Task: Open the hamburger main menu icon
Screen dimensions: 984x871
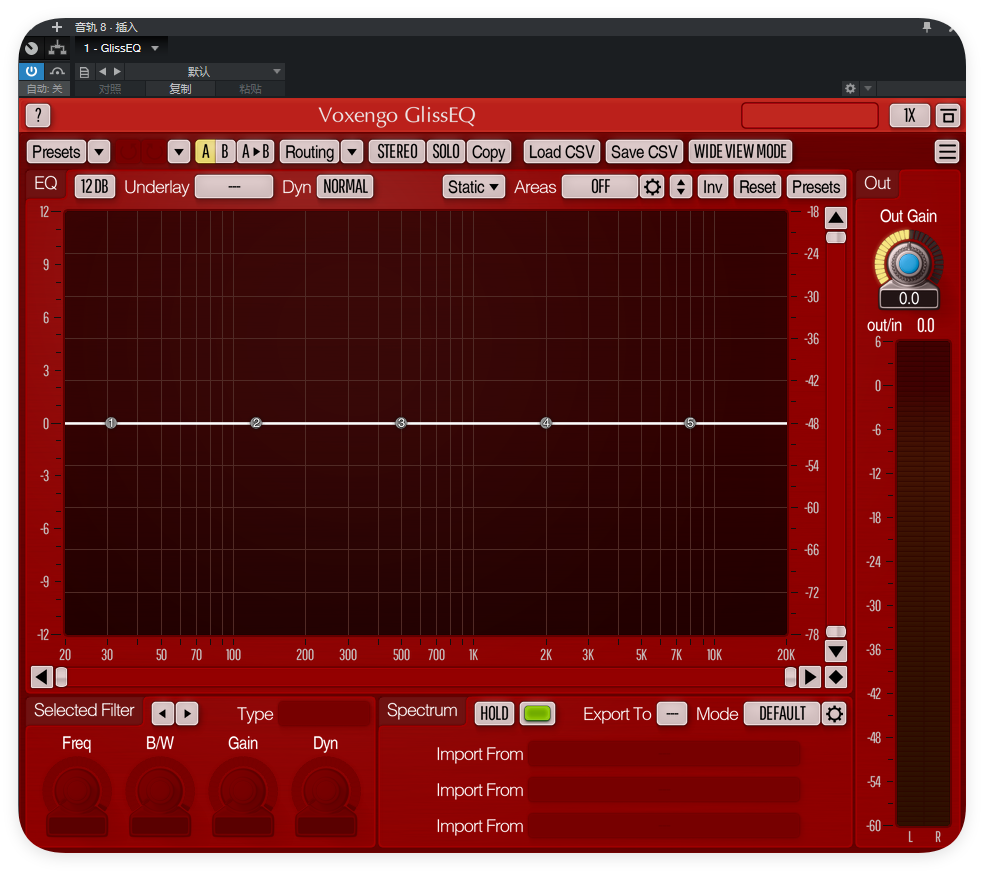Action: pos(947,152)
